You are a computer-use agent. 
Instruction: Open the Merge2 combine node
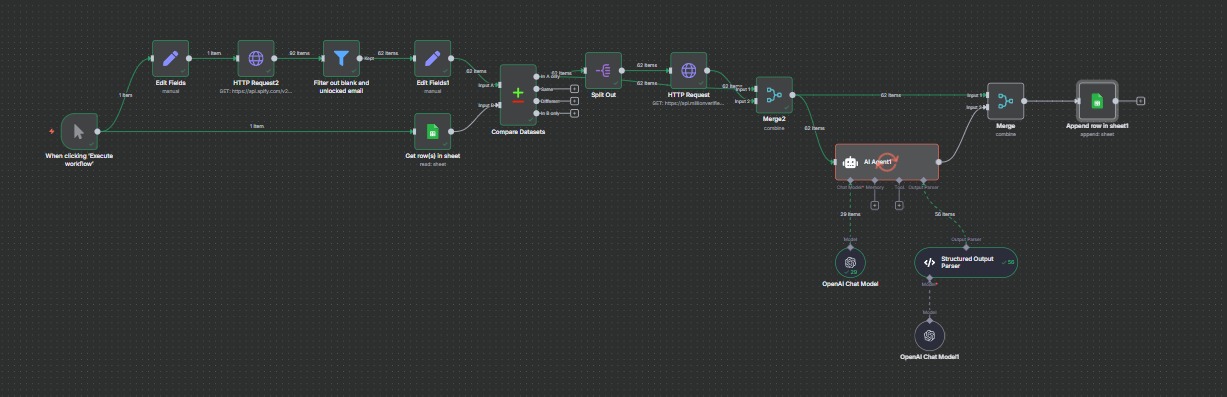pyautogui.click(x=775, y=94)
